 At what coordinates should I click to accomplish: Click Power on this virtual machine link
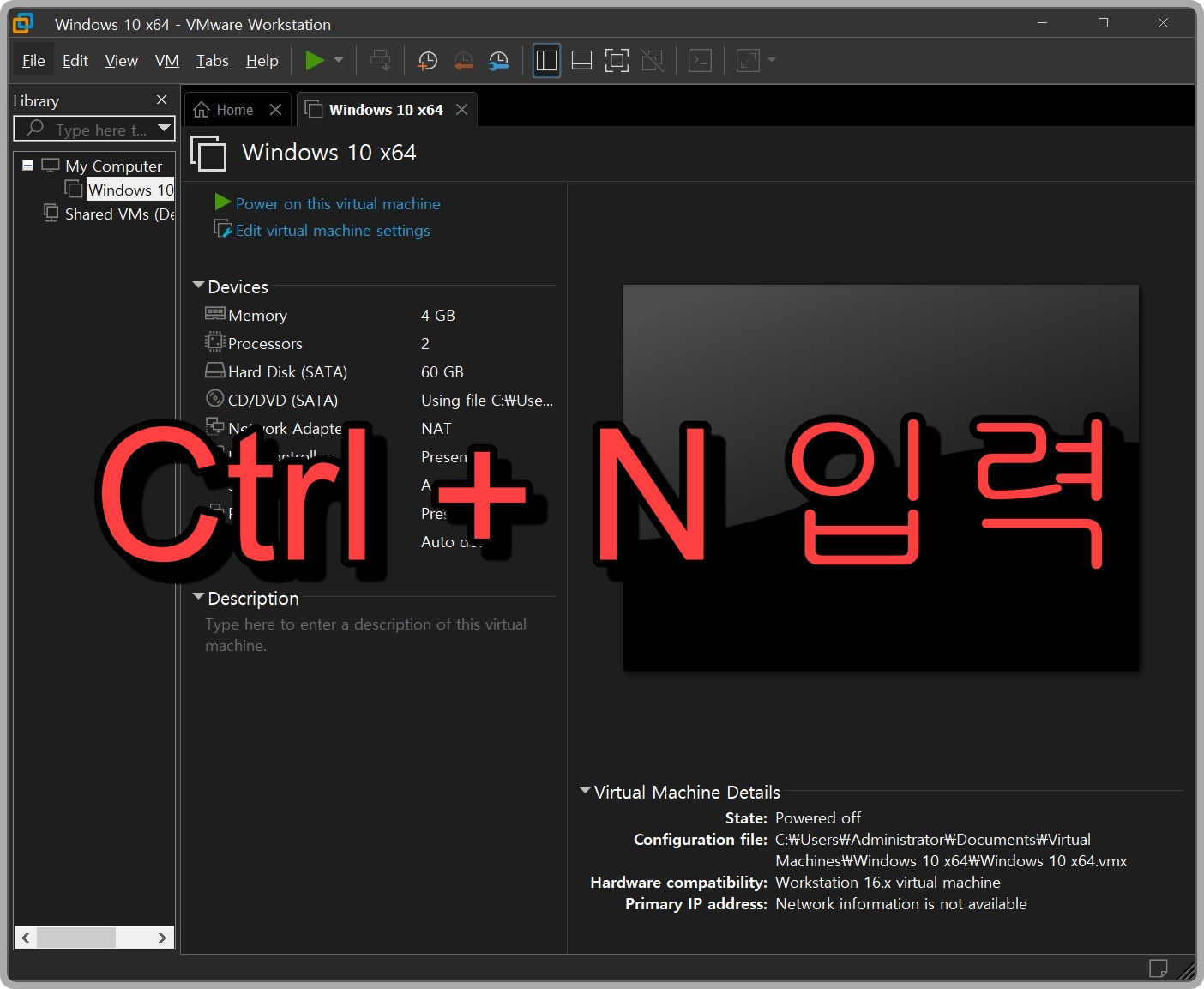tap(338, 203)
